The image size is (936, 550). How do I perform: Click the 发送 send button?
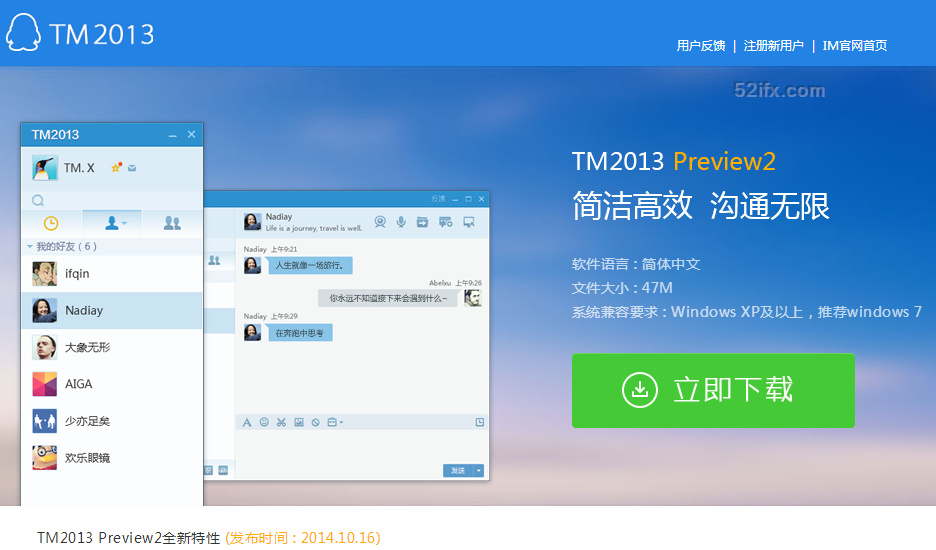[458, 471]
